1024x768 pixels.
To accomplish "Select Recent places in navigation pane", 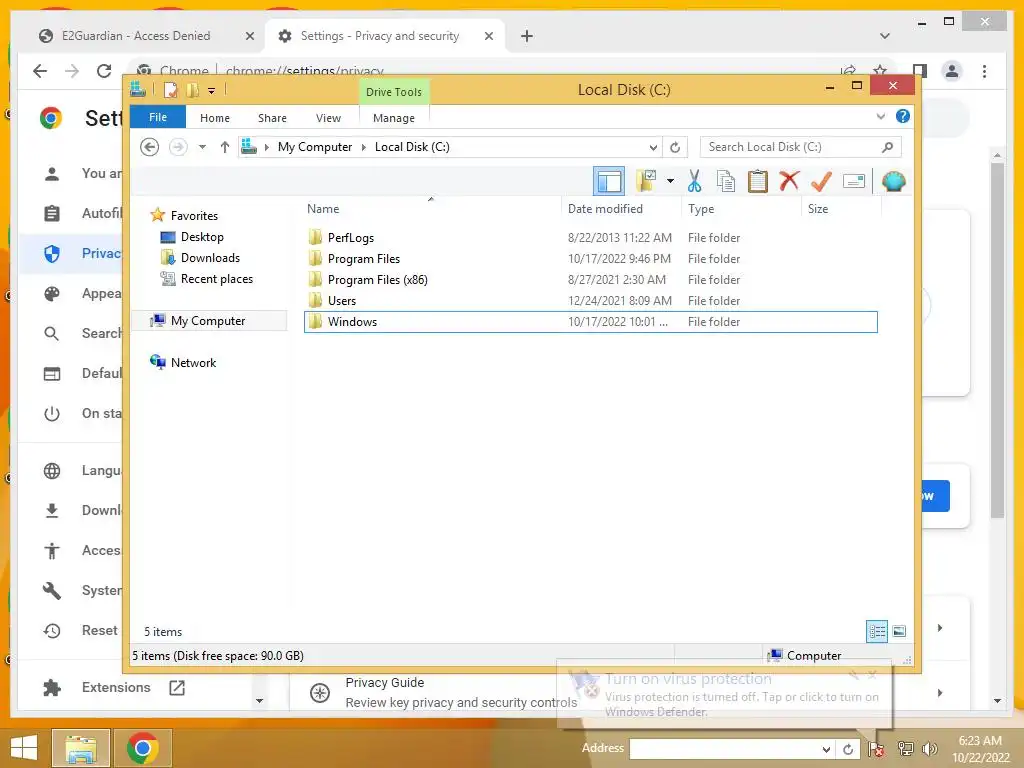I will point(217,279).
